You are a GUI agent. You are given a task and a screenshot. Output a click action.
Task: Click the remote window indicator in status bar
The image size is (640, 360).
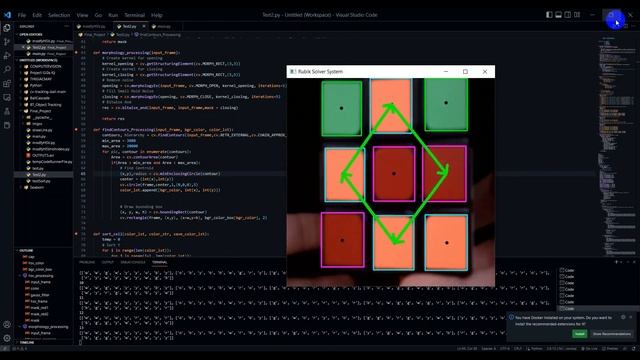[5, 349]
